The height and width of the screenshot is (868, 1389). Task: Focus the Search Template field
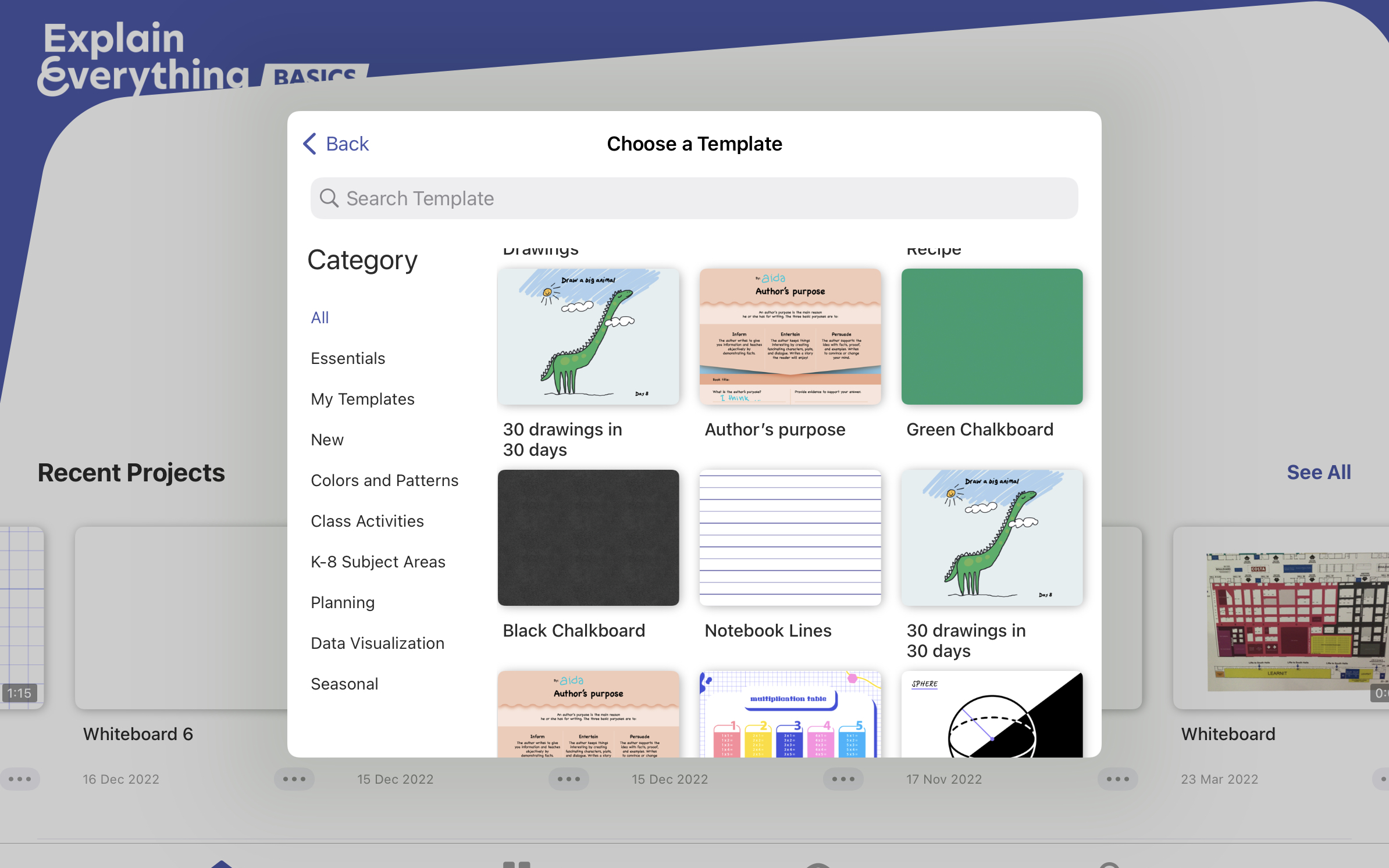[694, 198]
